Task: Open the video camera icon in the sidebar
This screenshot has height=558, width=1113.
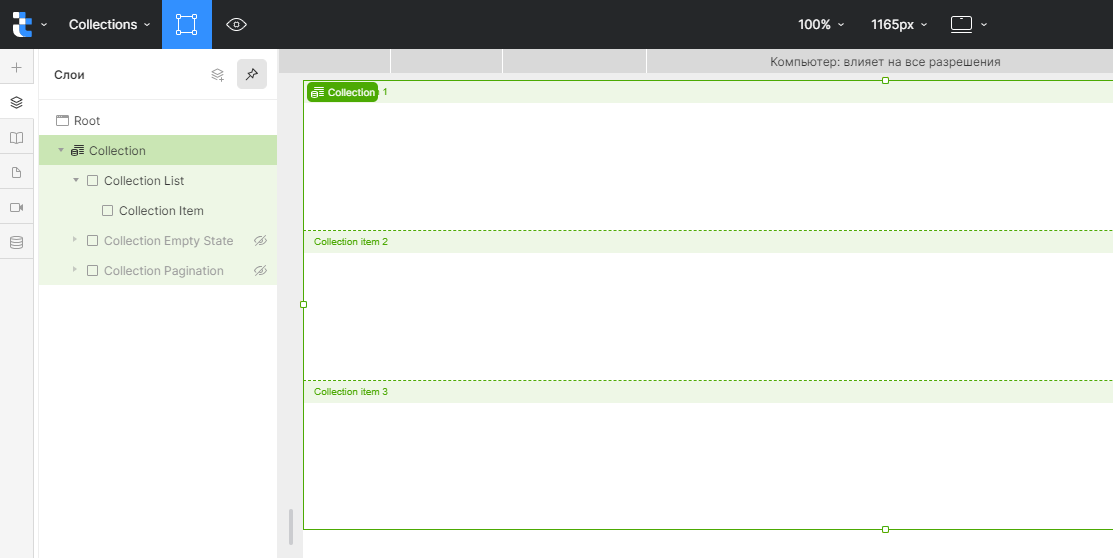Action: [x=17, y=207]
